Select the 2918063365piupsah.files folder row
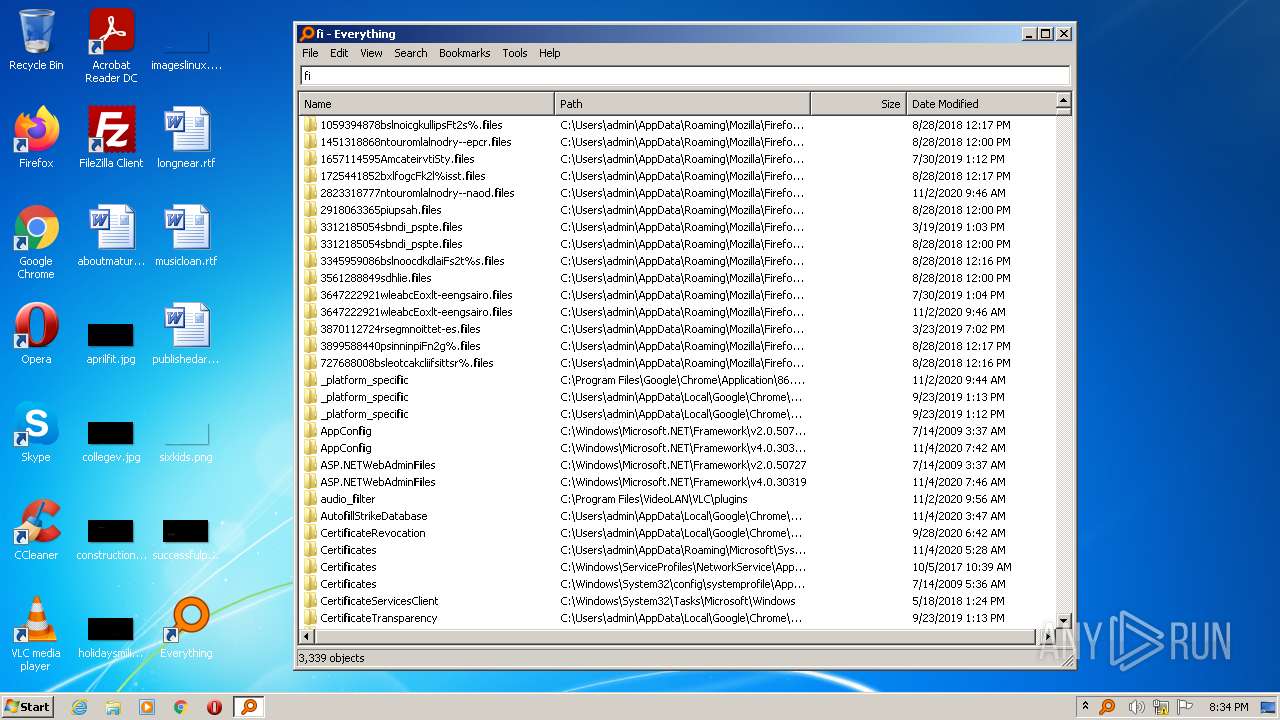This screenshot has height=720, width=1280. pos(677,210)
